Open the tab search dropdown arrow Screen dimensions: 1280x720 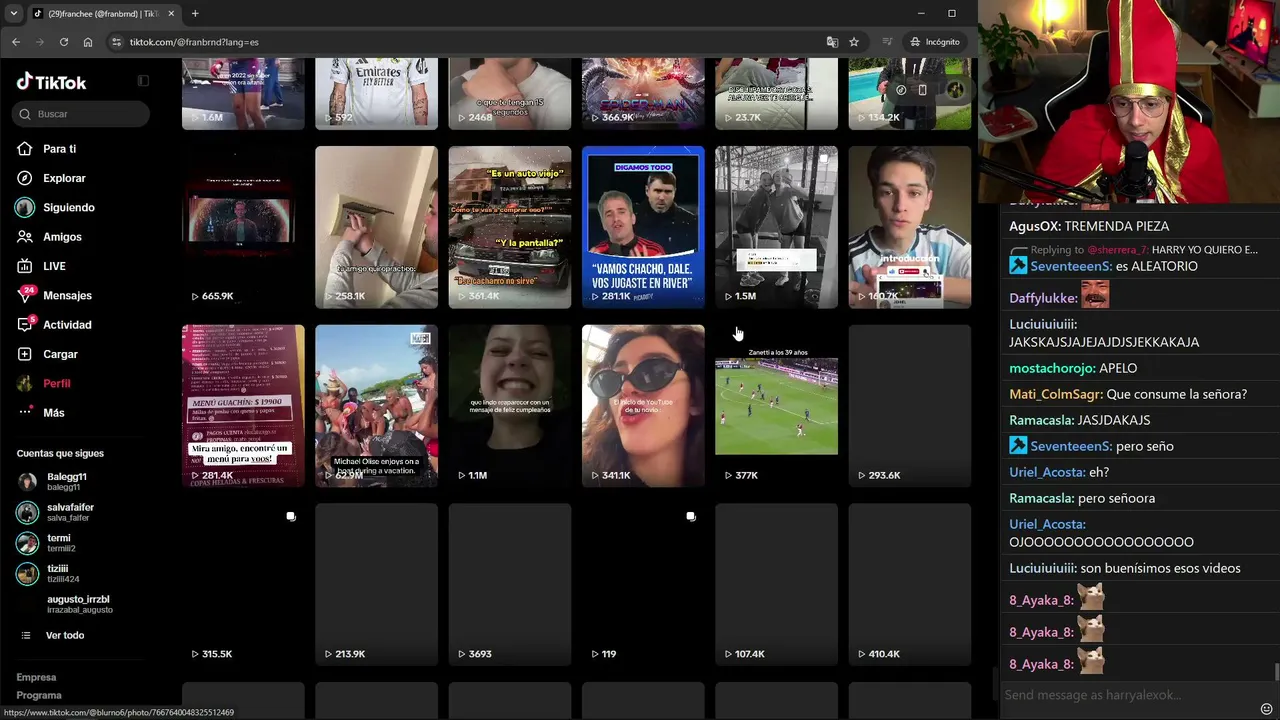coord(13,14)
